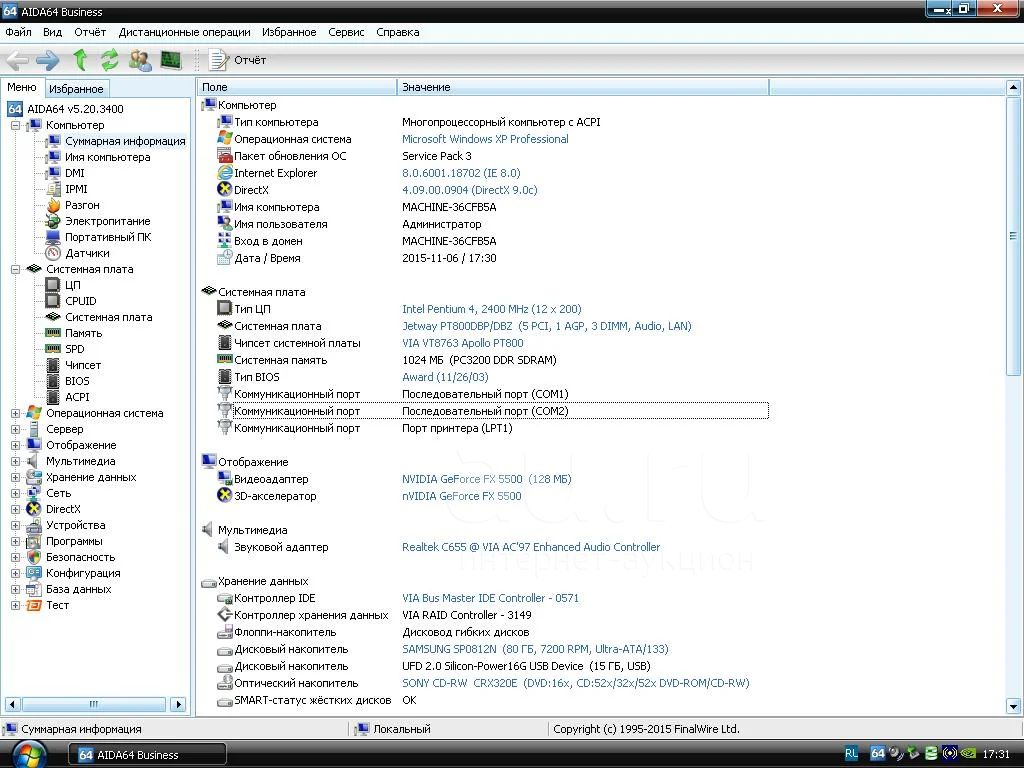
Task: Open the SAMSUNG SP0812N disk link
Action: pyautogui.click(x=535, y=649)
